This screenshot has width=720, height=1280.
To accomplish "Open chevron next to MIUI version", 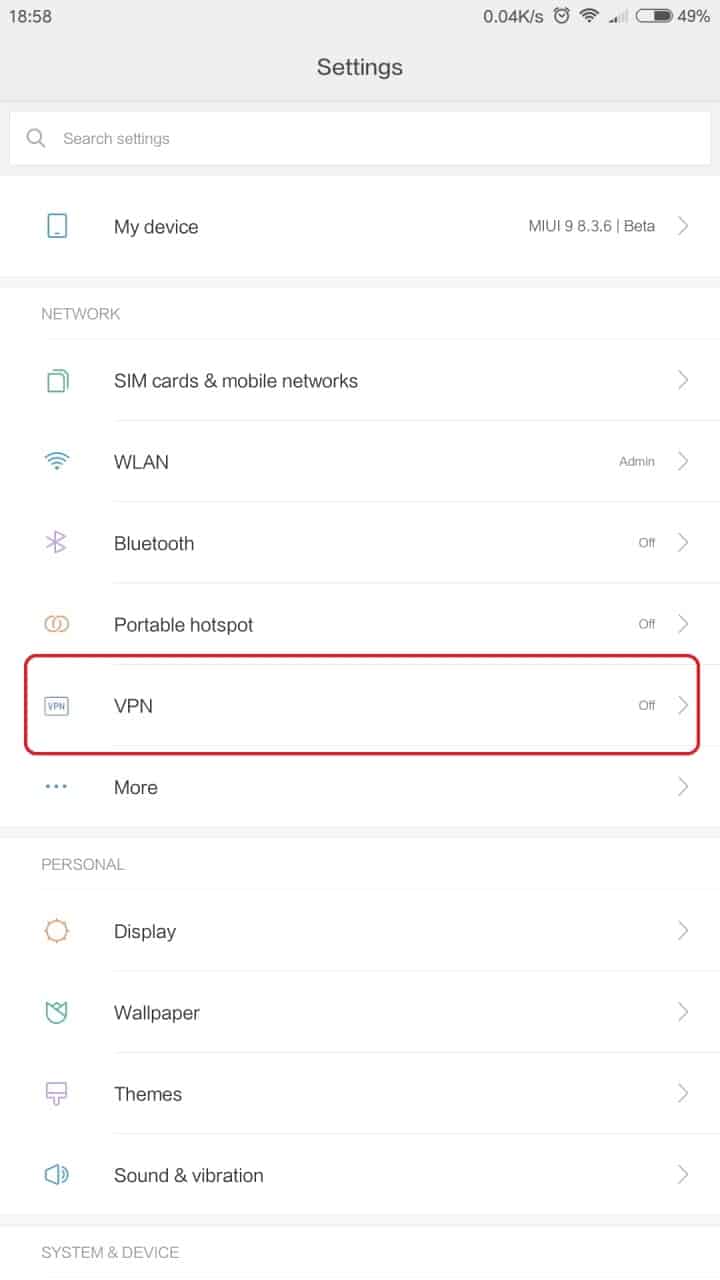I will pos(683,226).
